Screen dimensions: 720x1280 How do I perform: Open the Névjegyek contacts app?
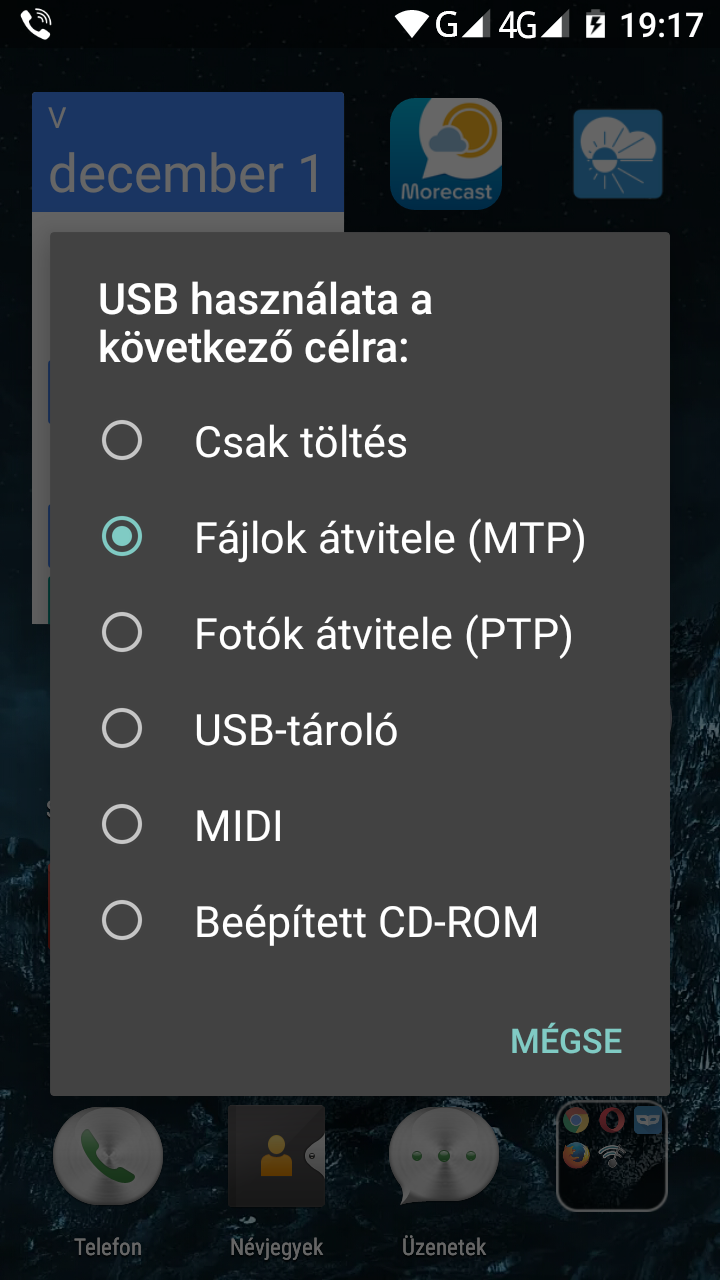pyautogui.click(x=277, y=1158)
